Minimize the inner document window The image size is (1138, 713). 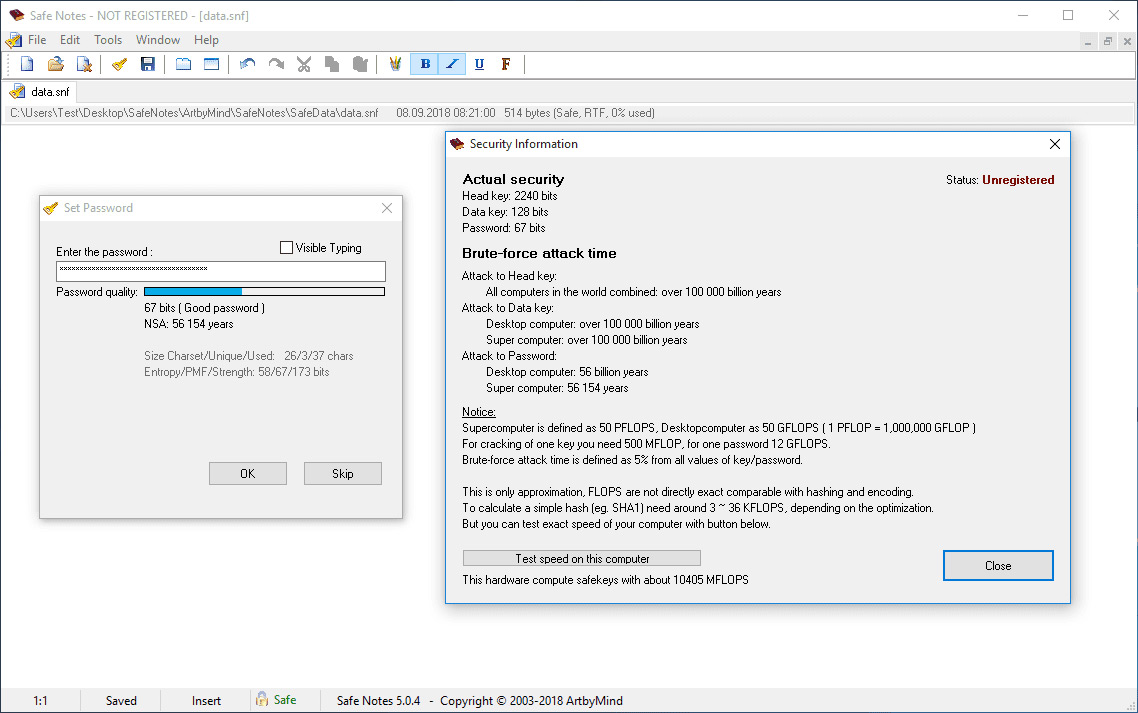coord(1088,41)
